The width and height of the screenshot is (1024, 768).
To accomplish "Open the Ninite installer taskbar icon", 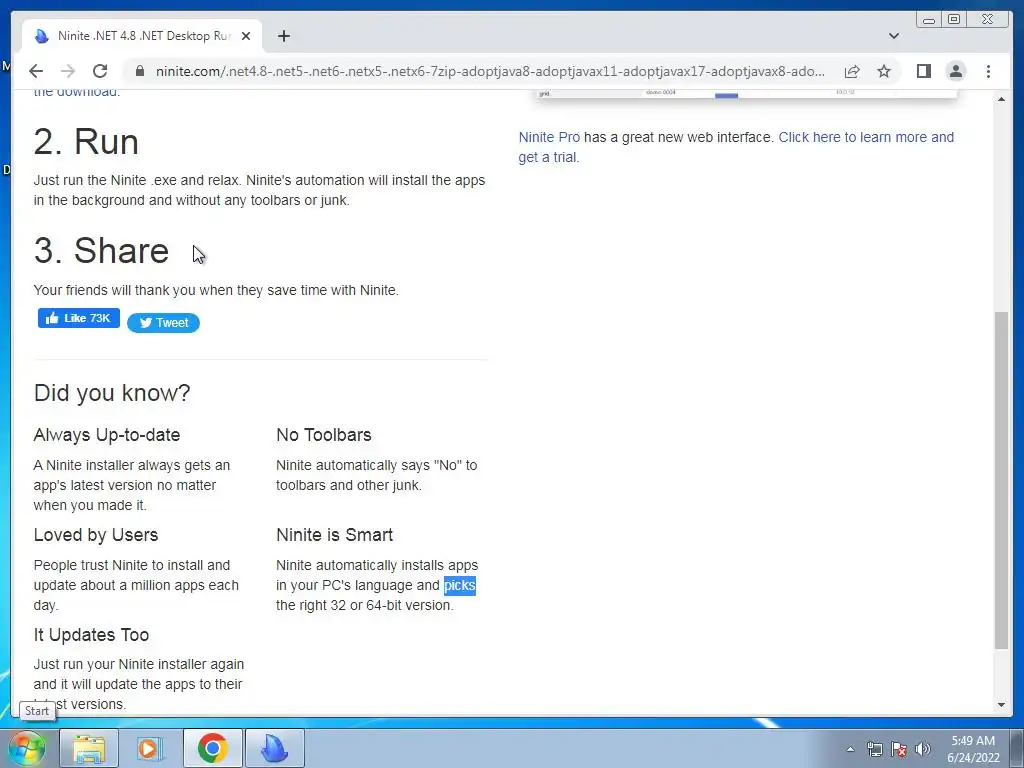I will (x=274, y=748).
